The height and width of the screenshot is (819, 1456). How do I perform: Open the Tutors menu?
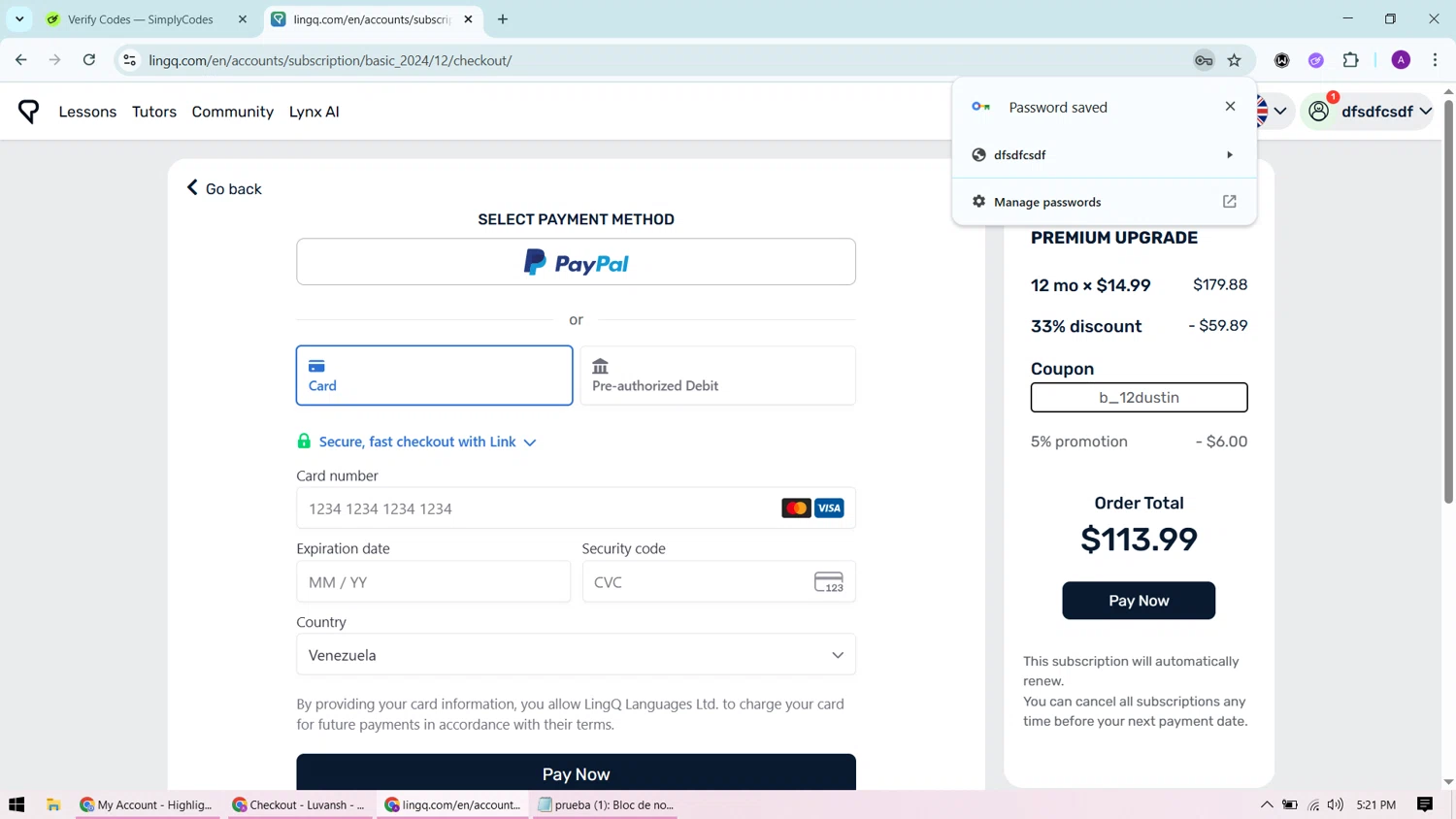click(154, 112)
